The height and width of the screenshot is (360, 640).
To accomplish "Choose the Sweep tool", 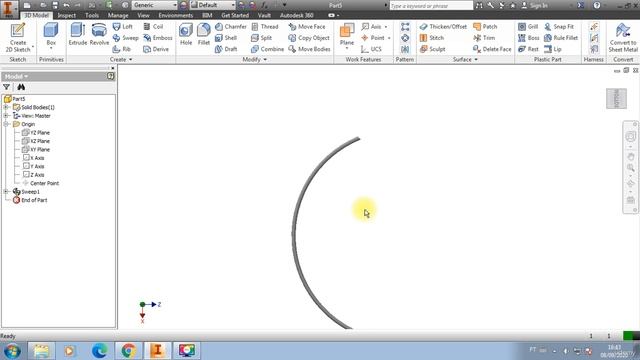I will point(125,38).
